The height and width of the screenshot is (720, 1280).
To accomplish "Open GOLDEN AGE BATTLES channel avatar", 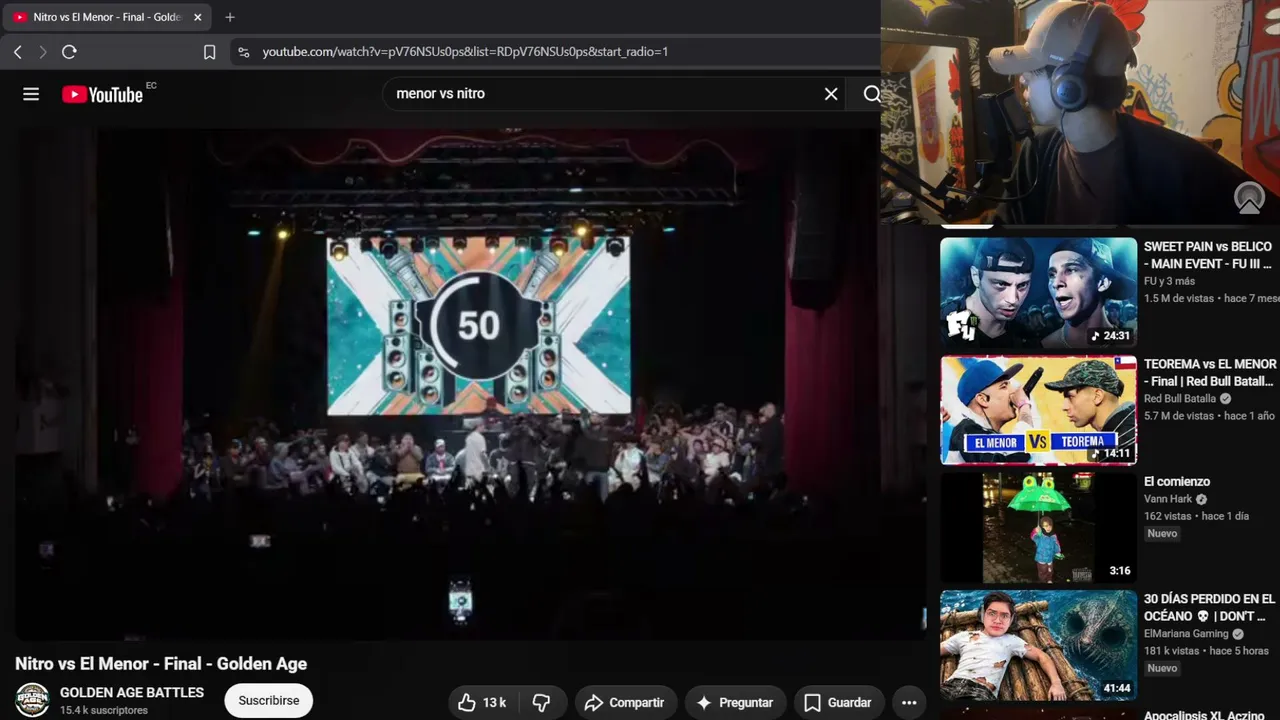I will (x=32, y=700).
